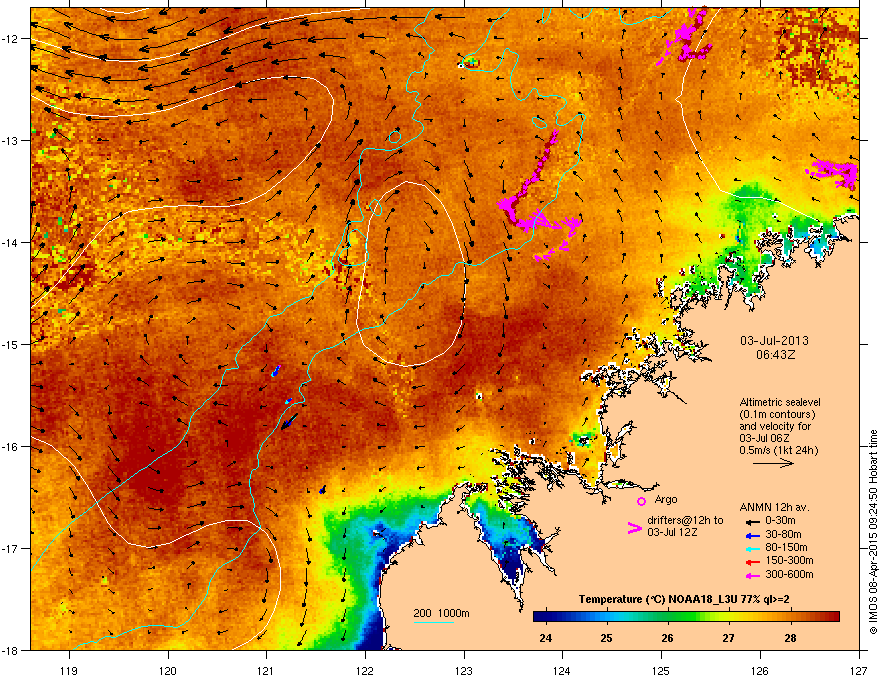
Task: Click the longitude axis label 126
Action: [760, 670]
